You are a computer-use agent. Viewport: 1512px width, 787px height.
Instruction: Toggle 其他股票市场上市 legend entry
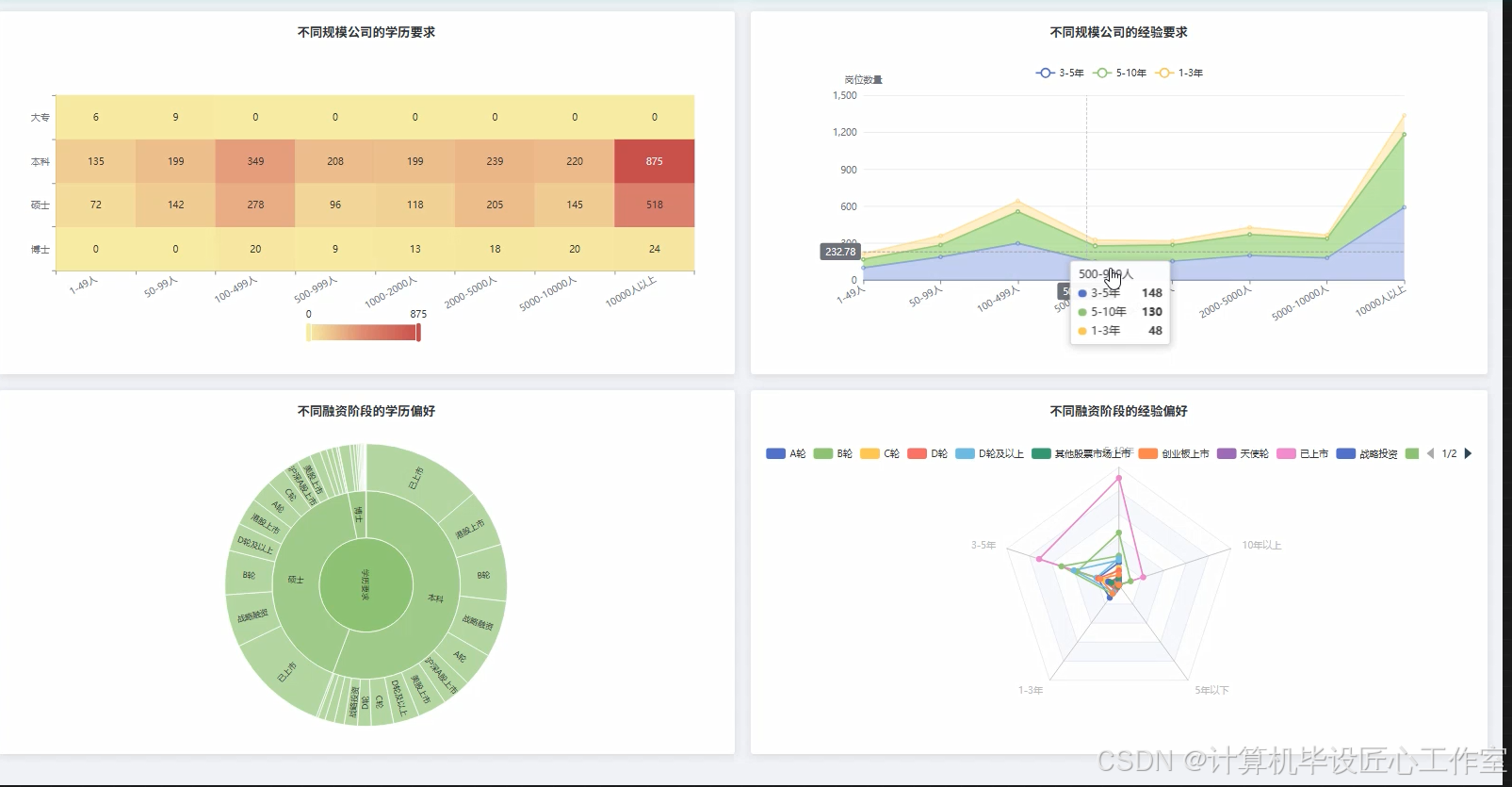click(1081, 453)
